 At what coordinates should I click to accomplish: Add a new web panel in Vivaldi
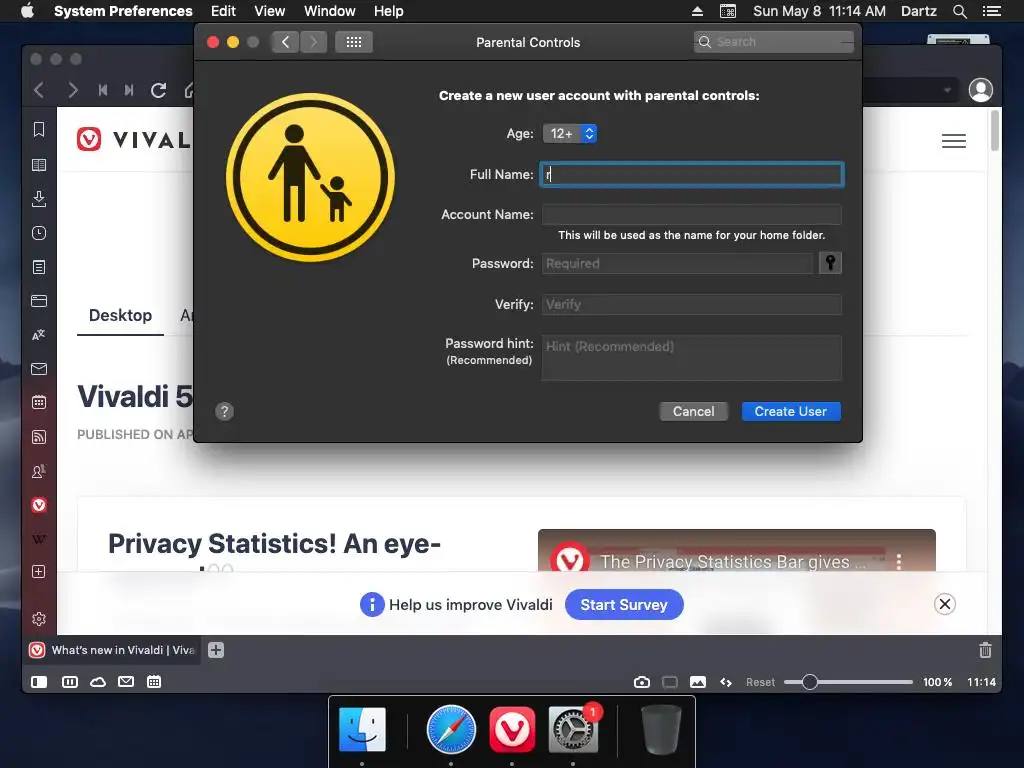(x=39, y=571)
